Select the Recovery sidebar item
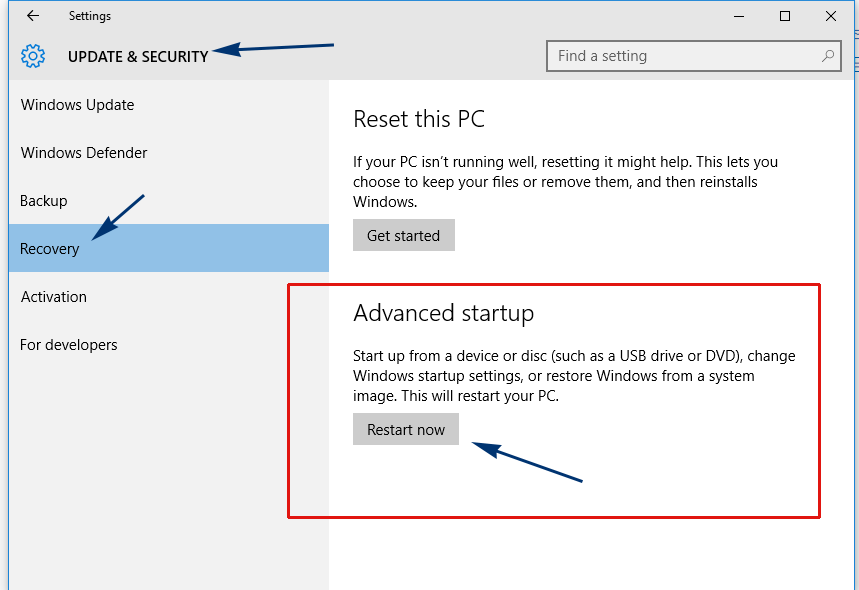The width and height of the screenshot is (859, 590). (169, 248)
